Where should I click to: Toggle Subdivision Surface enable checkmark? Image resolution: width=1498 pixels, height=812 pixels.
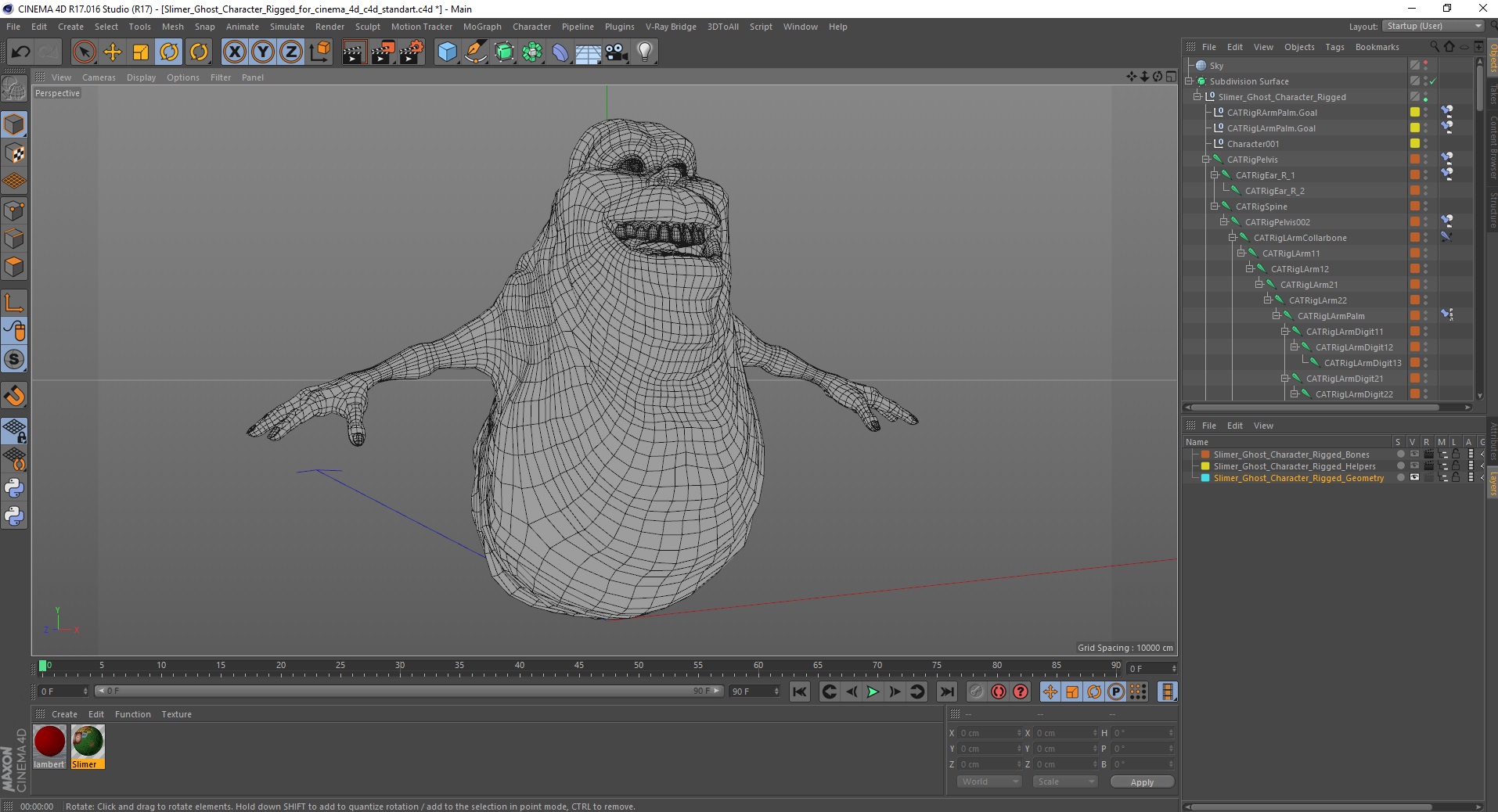point(1434,81)
